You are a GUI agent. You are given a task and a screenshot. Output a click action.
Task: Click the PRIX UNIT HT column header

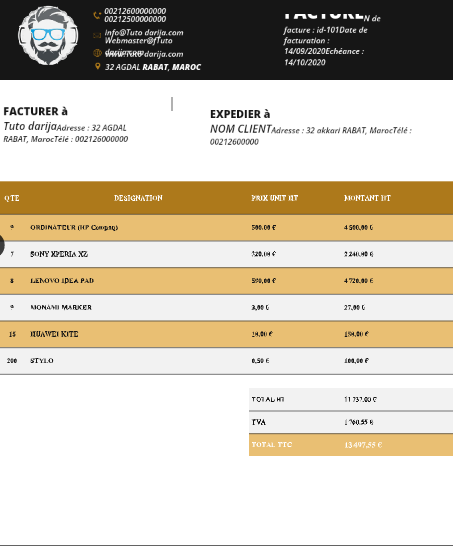[x=275, y=198]
